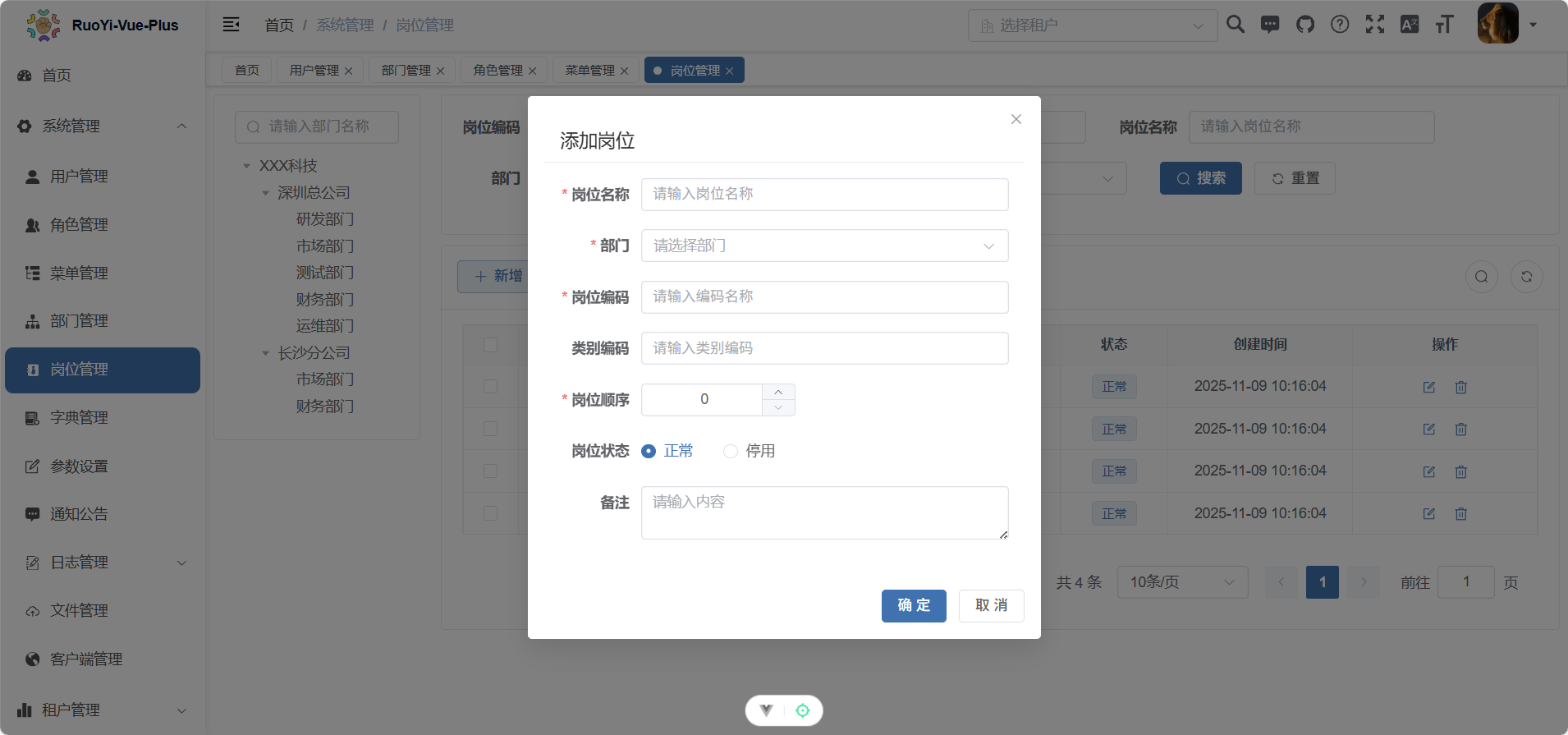The width and height of the screenshot is (1568, 735).
Task: Select the 正常 status radio button
Action: [x=649, y=451]
